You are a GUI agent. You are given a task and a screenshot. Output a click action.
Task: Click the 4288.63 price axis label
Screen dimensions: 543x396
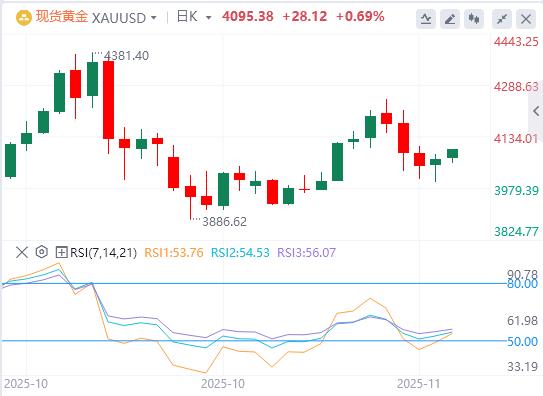coord(516,87)
